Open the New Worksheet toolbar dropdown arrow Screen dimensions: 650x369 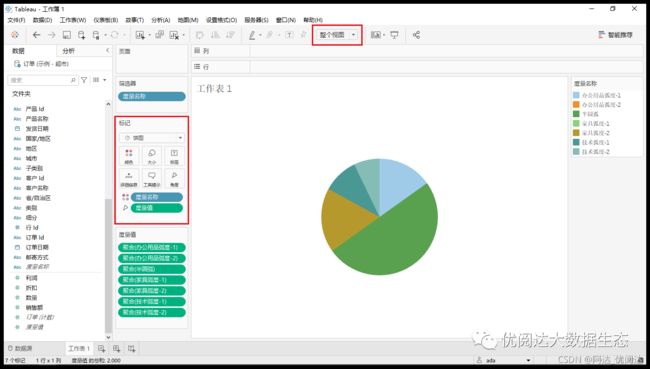[x=149, y=35]
